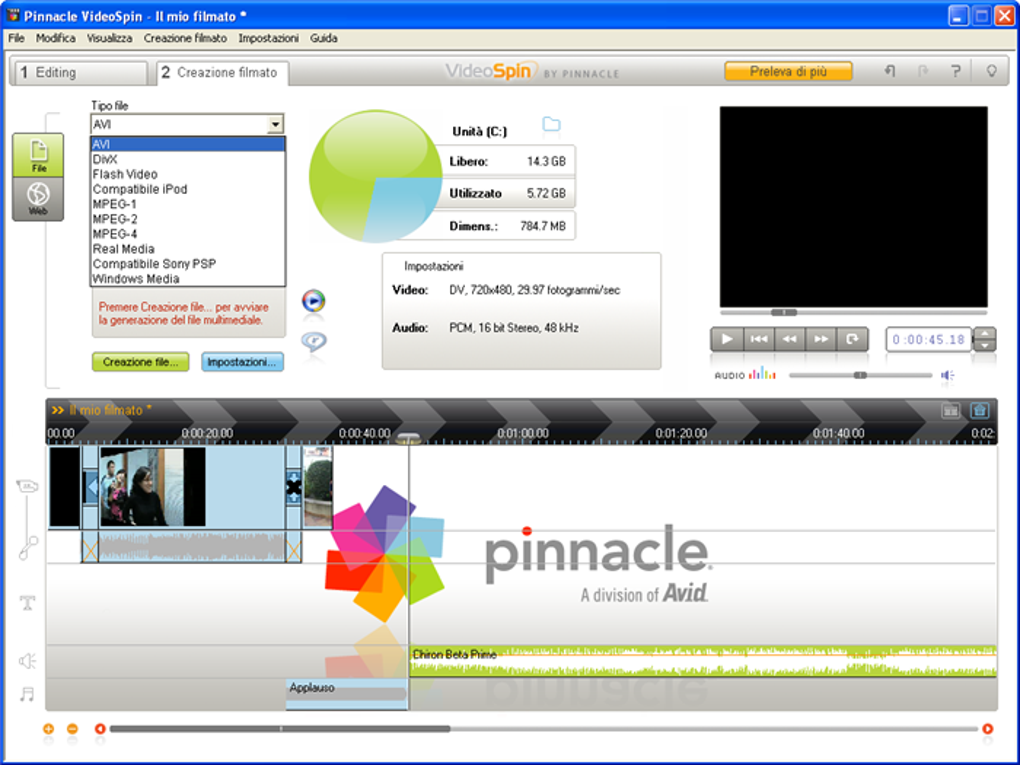Click the Creazione file... button

(141, 362)
